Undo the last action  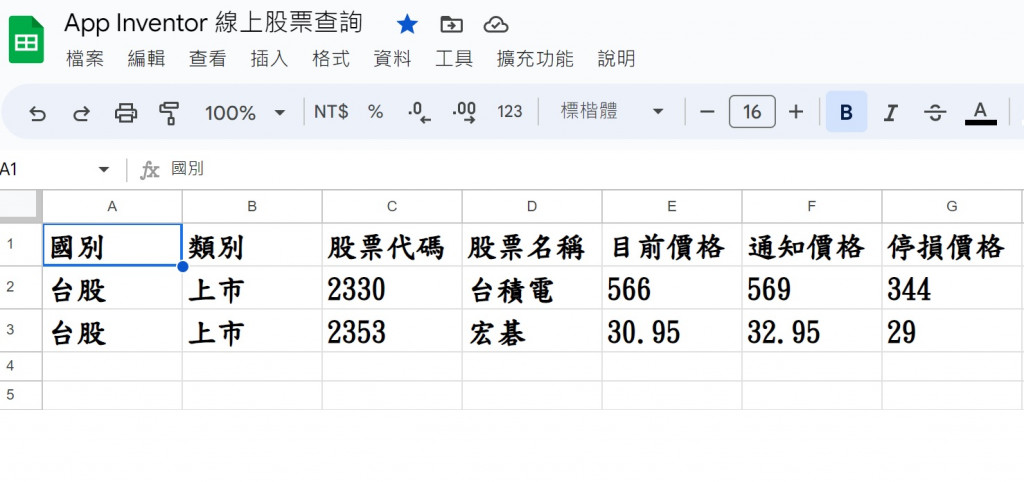(38, 113)
